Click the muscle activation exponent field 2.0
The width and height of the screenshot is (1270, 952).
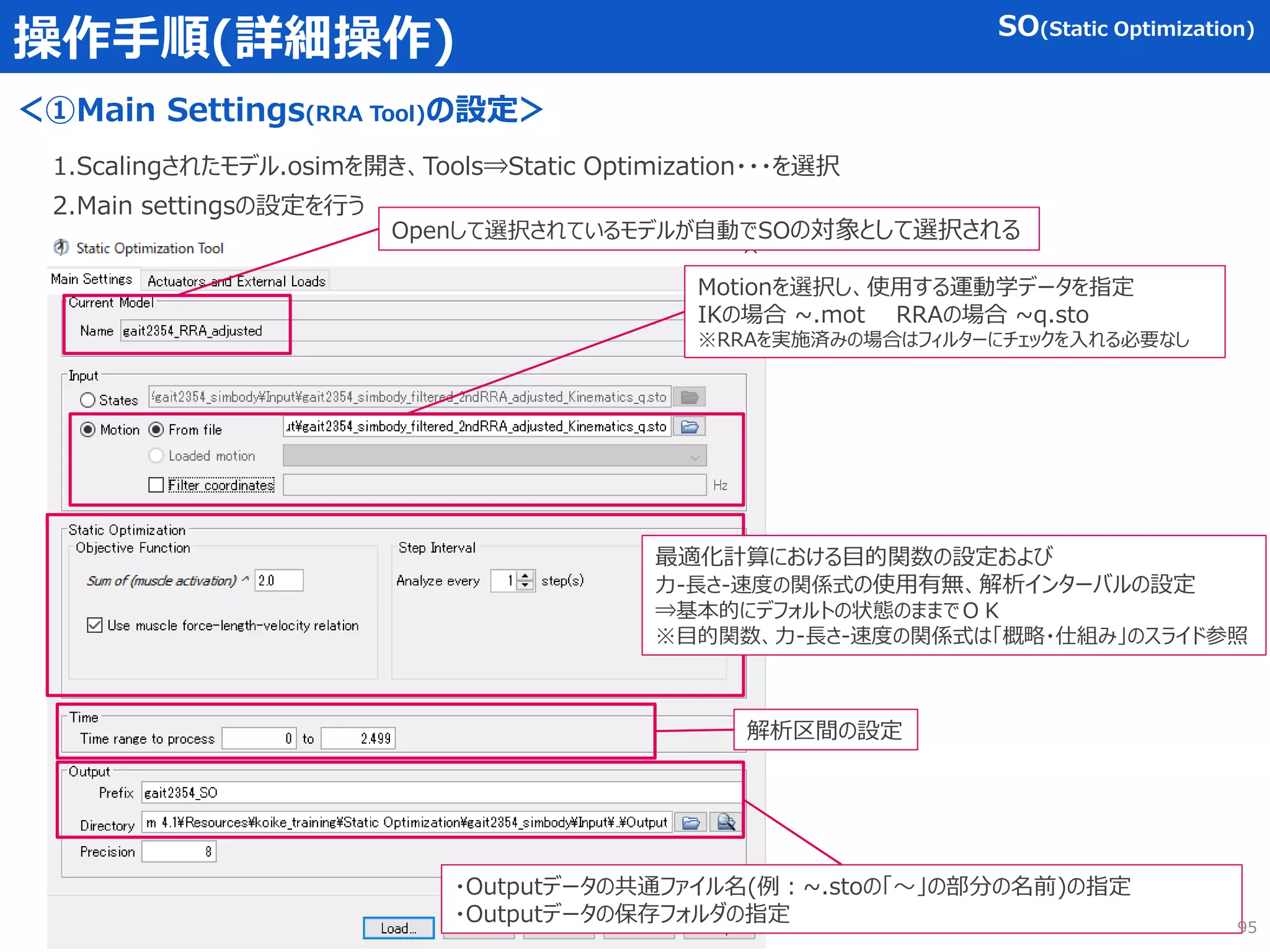[x=279, y=580]
